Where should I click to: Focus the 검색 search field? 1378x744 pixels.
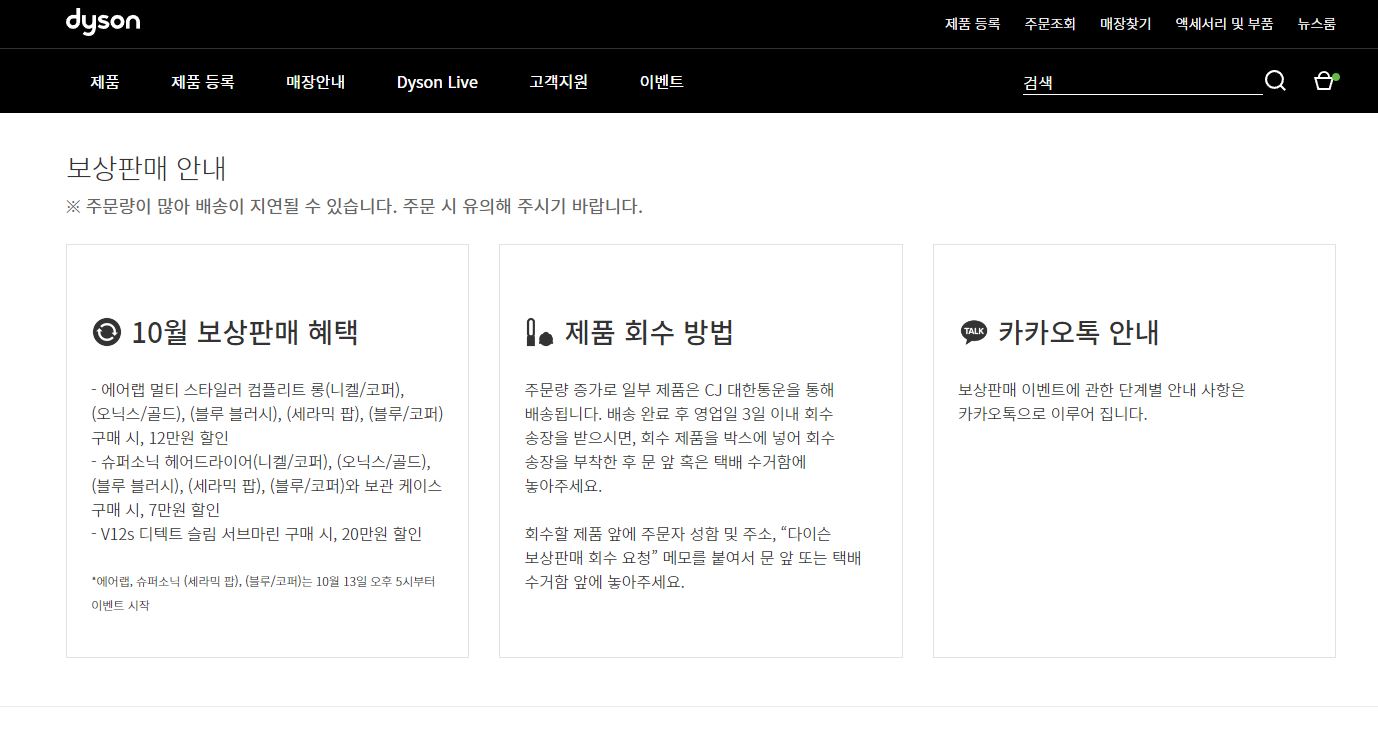[x=1142, y=83]
